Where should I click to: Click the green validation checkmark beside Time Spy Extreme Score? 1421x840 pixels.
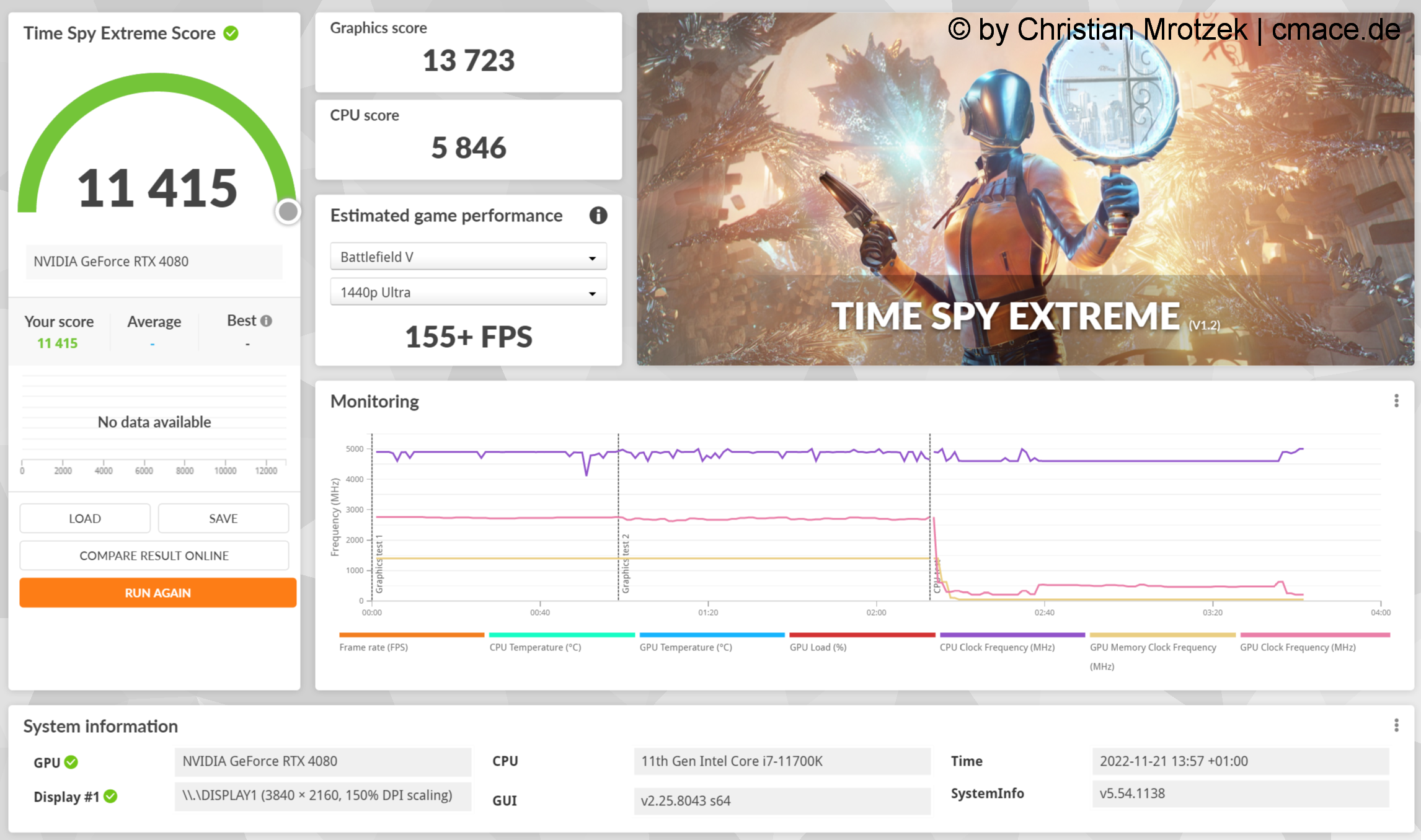coord(231,33)
